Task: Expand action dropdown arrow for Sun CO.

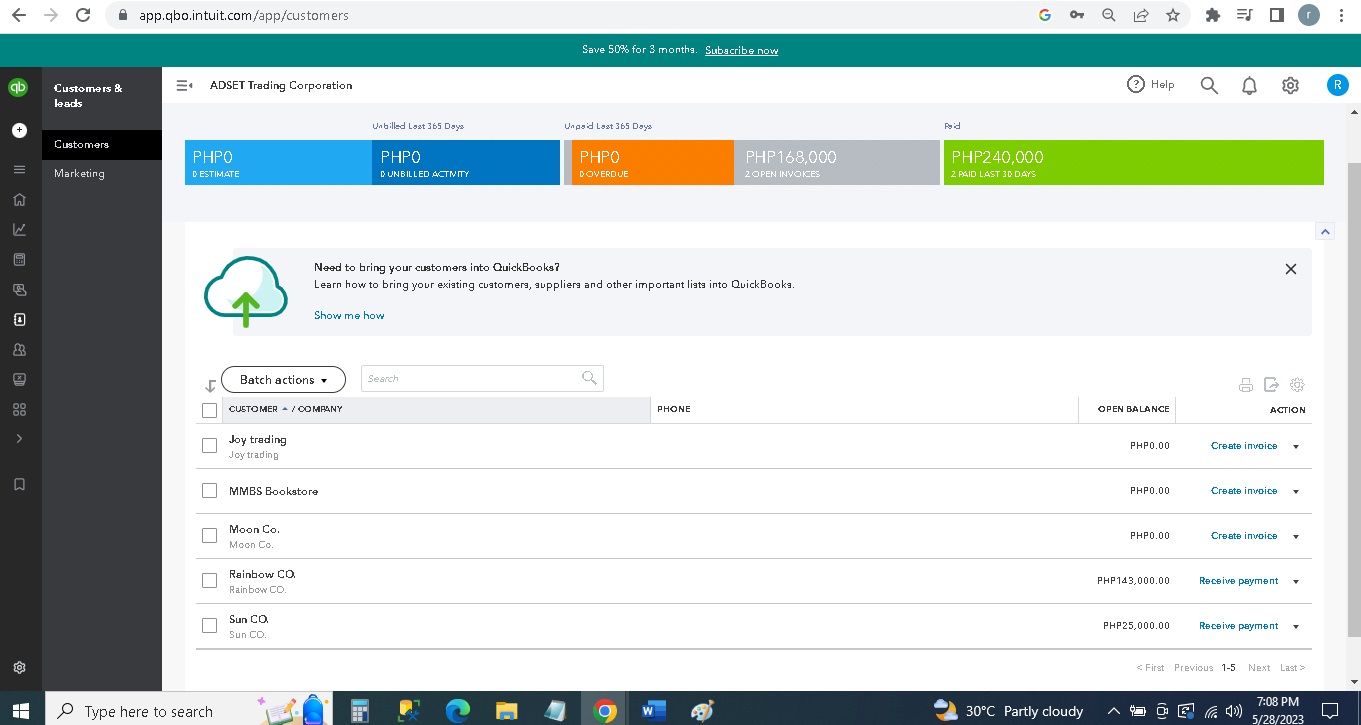Action: [1296, 627]
